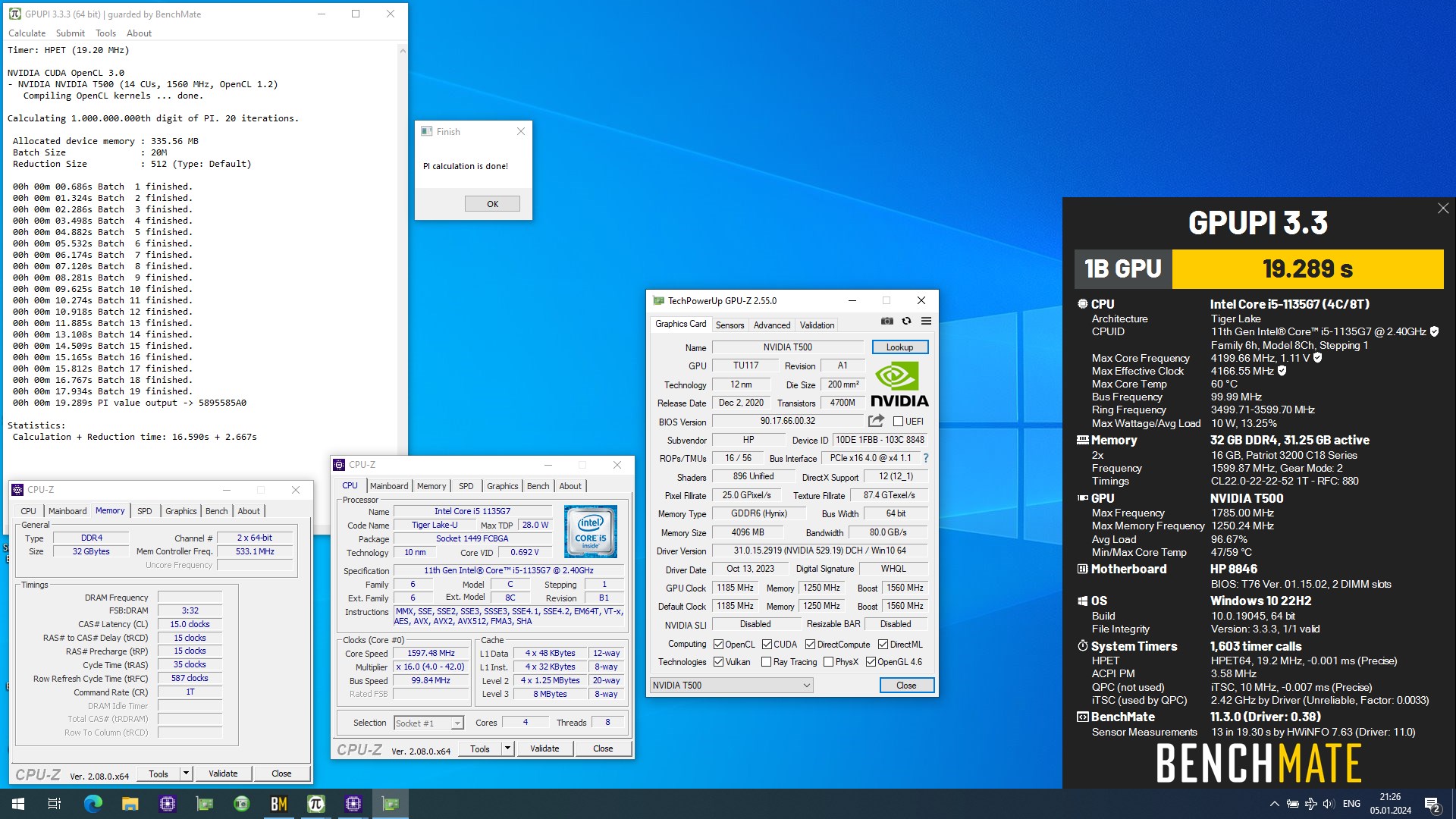
Task: Toggle the DirectML checkbox
Action: [x=883, y=645]
